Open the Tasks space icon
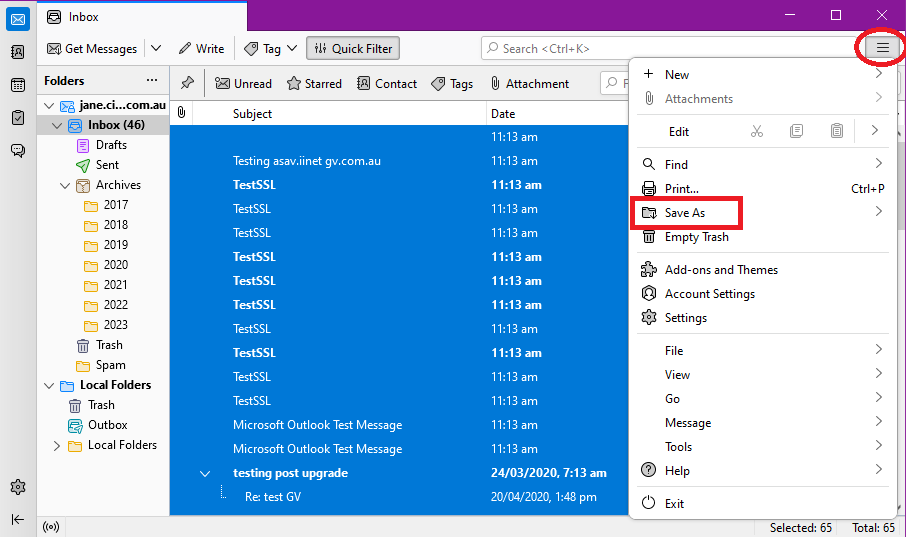906x537 pixels. pos(18,118)
